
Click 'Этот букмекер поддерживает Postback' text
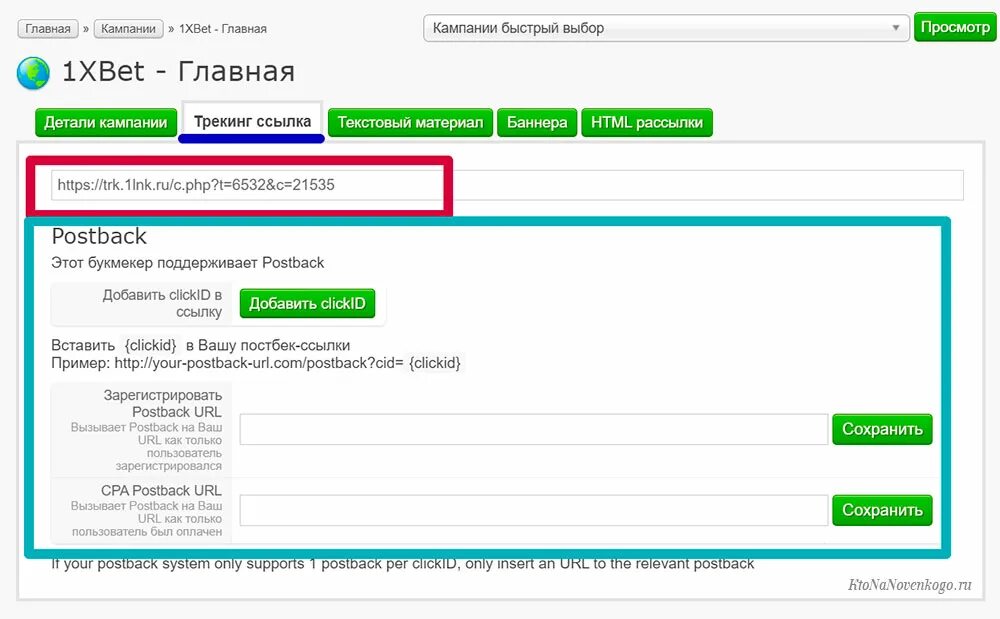(188, 263)
